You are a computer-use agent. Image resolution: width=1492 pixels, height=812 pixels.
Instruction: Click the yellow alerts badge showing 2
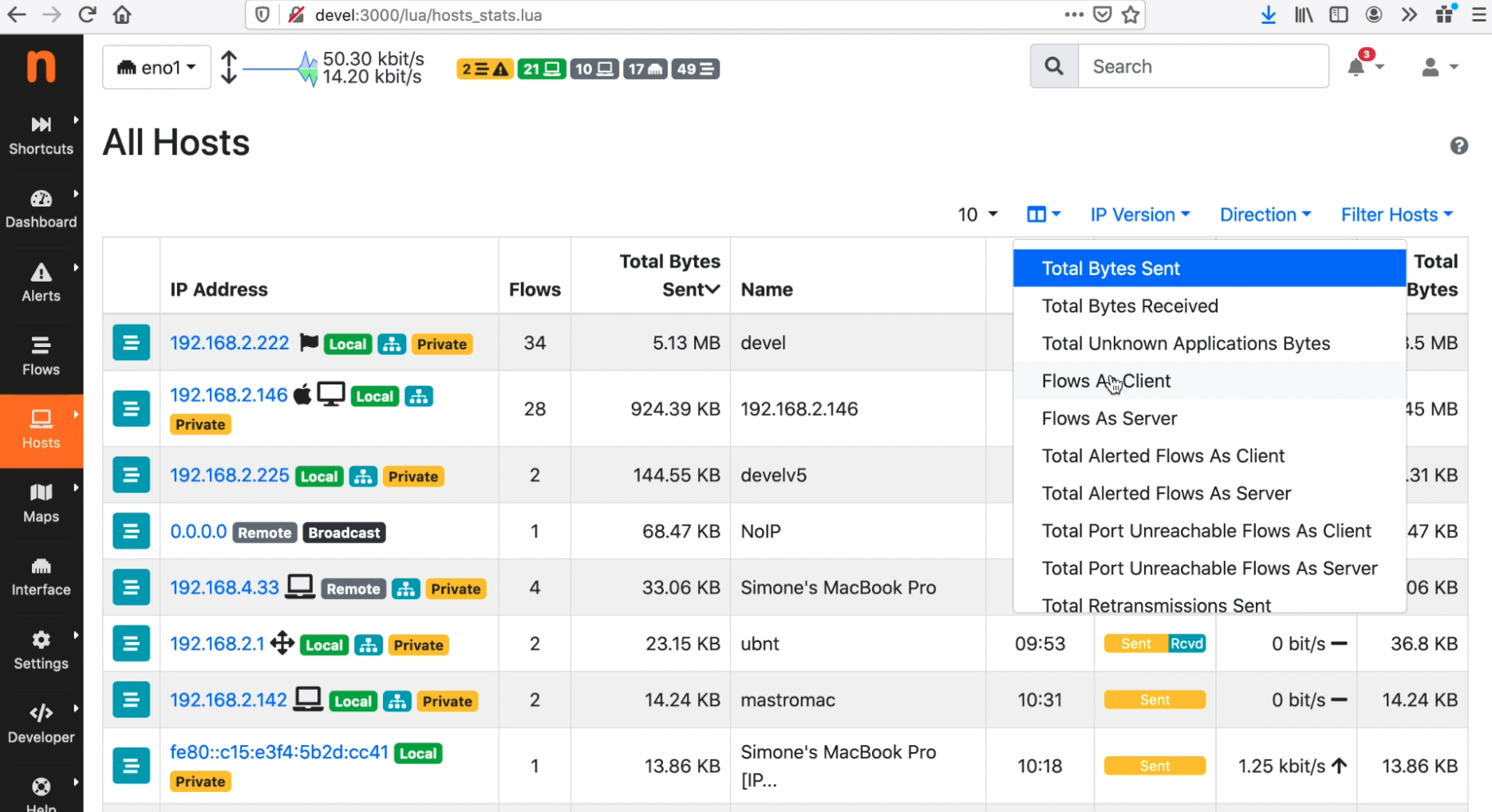coord(484,69)
